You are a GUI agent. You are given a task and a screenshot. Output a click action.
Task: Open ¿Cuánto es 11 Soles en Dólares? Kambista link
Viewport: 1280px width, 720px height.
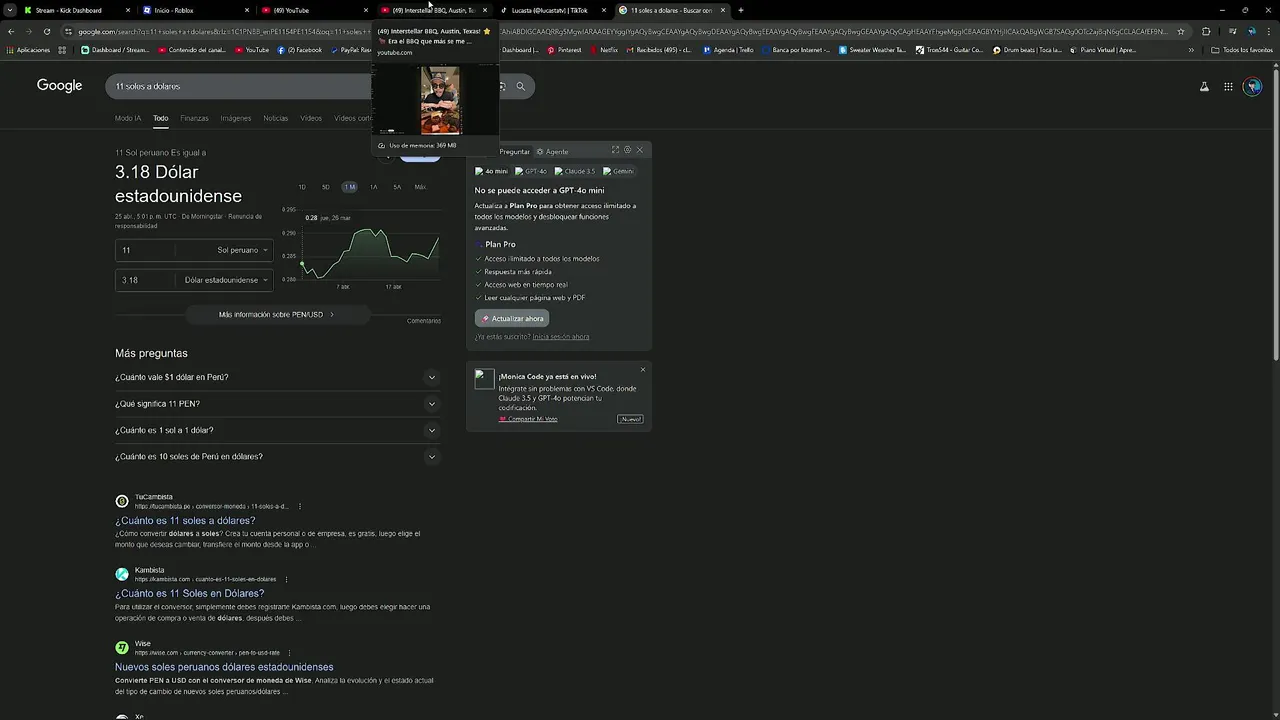coord(189,593)
